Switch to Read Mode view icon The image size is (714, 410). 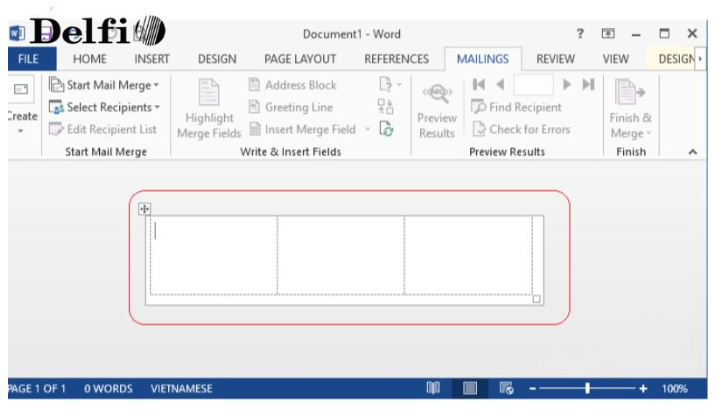tap(433, 388)
